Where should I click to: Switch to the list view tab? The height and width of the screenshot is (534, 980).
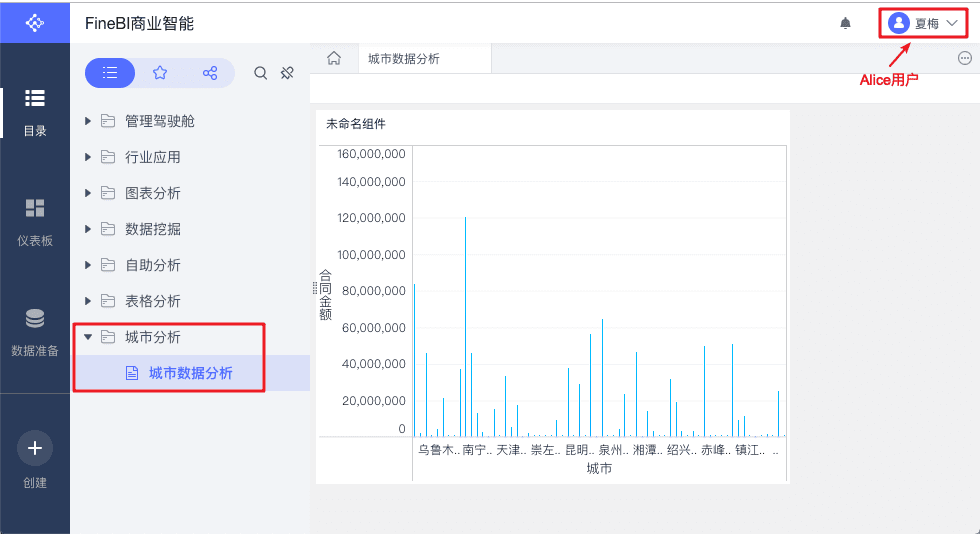[110, 73]
